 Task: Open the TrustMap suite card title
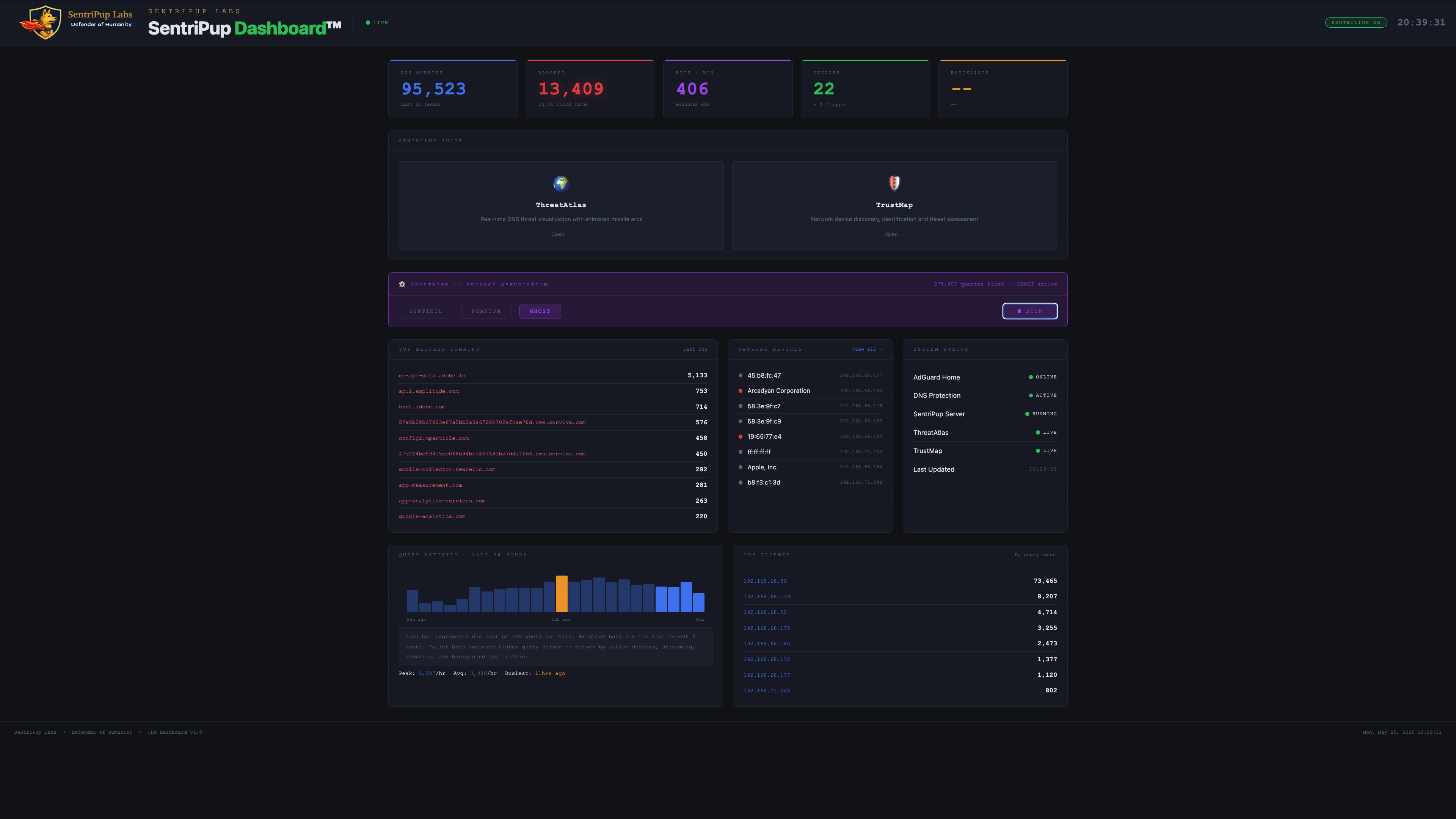(x=894, y=205)
